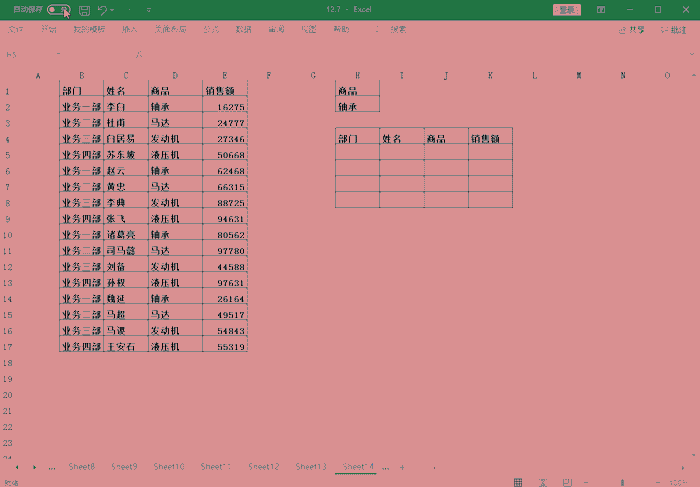Image resolution: width=700 pixels, height=487 pixels.
Task: Click the Undo arrow icon
Action: [102, 9]
